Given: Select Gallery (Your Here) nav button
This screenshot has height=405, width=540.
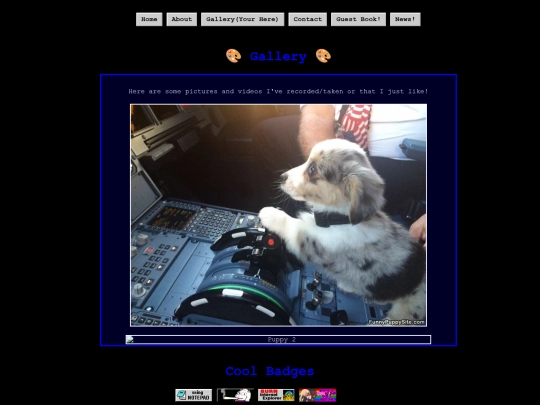Looking at the screenshot, I should [242, 19].
